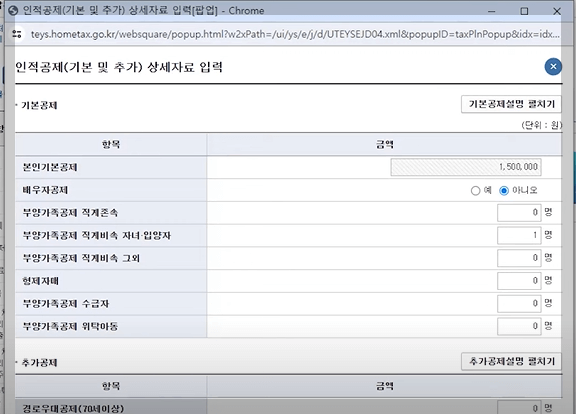This screenshot has height=414, width=576.
Task: Click the 부양가족공제 수급자 label
Action: [x=66, y=304]
